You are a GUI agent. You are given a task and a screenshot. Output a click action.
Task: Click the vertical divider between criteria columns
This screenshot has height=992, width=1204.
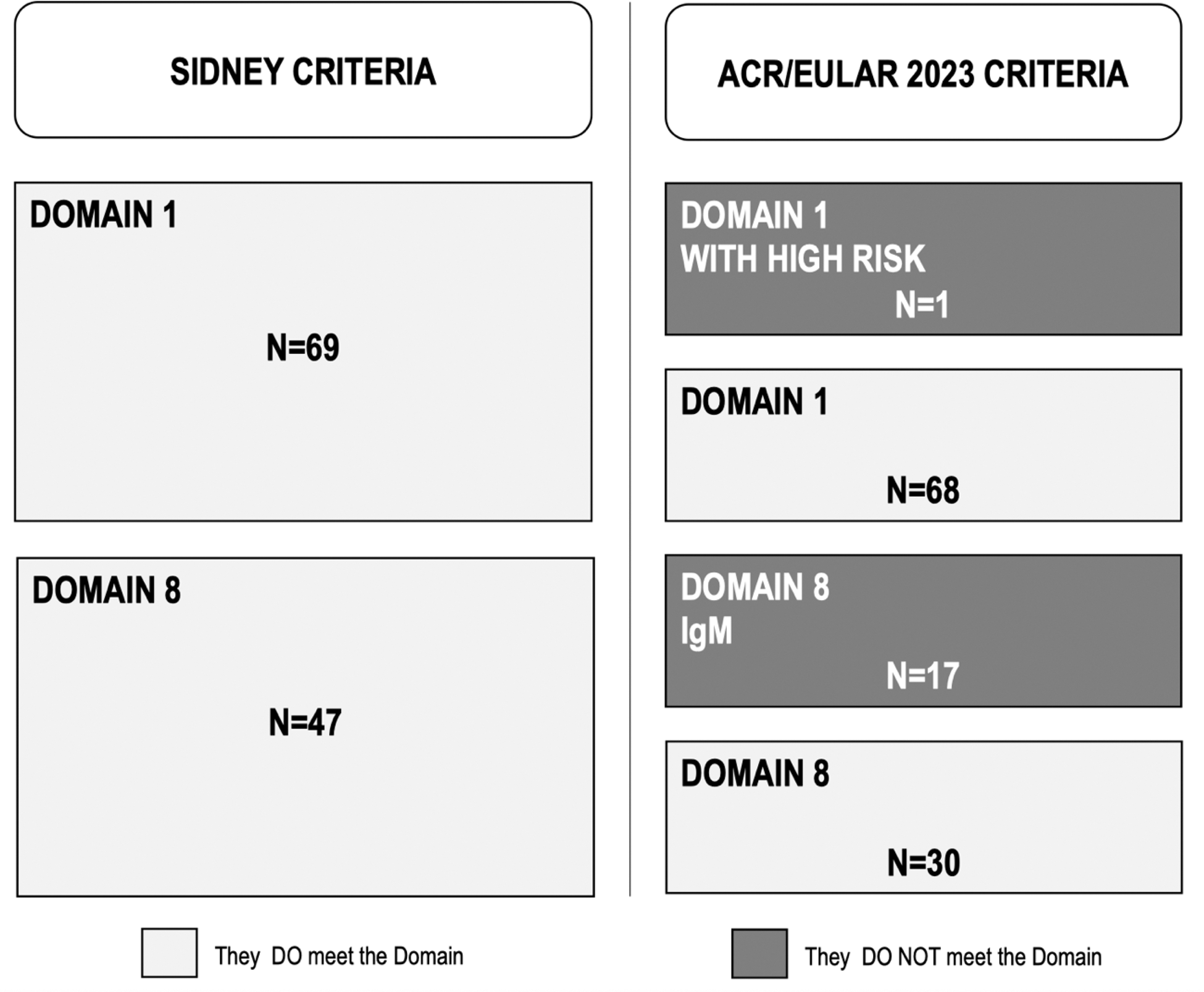630,449
